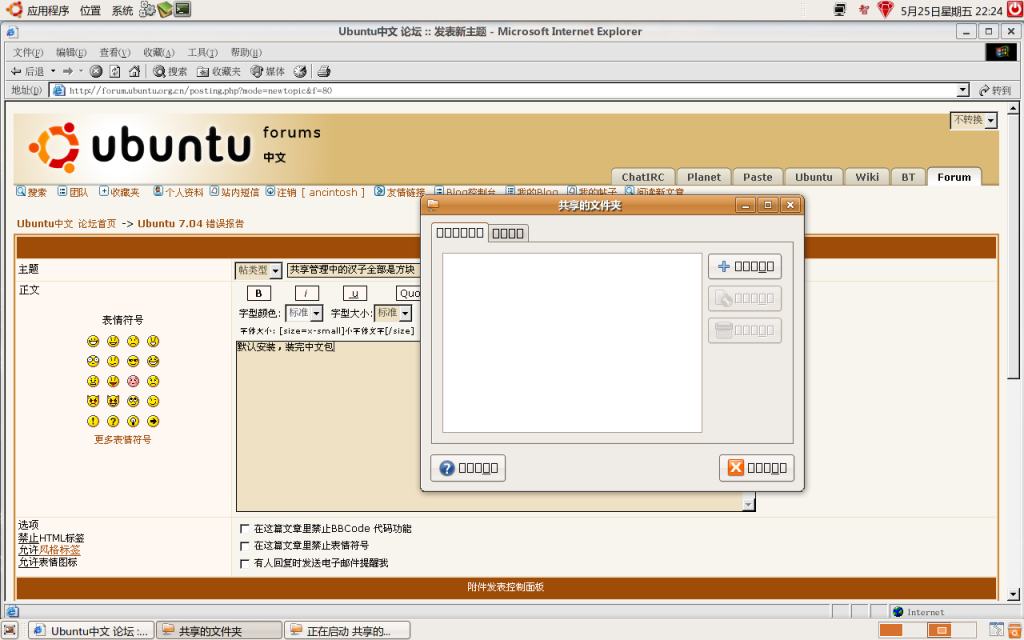Open the book help icon in top panel
Viewport: 1024px width, 640px height.
pos(165,9)
